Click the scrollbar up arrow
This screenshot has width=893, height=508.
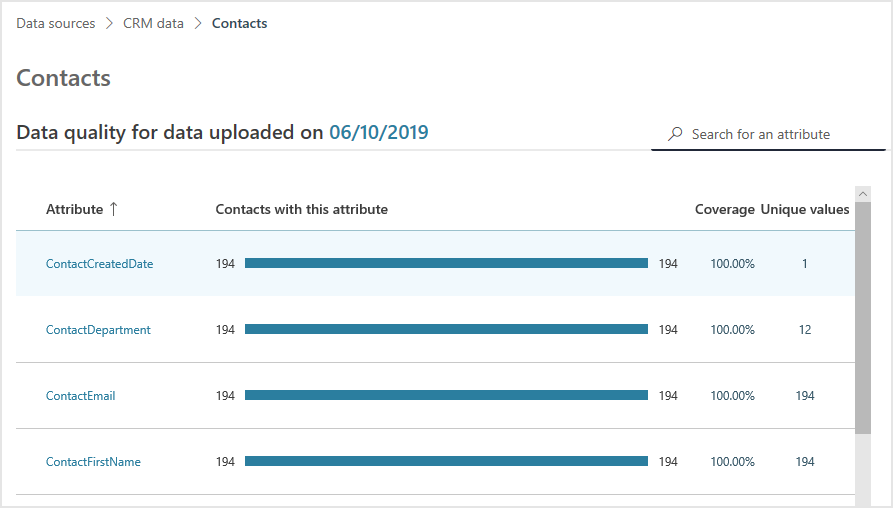pos(863,194)
